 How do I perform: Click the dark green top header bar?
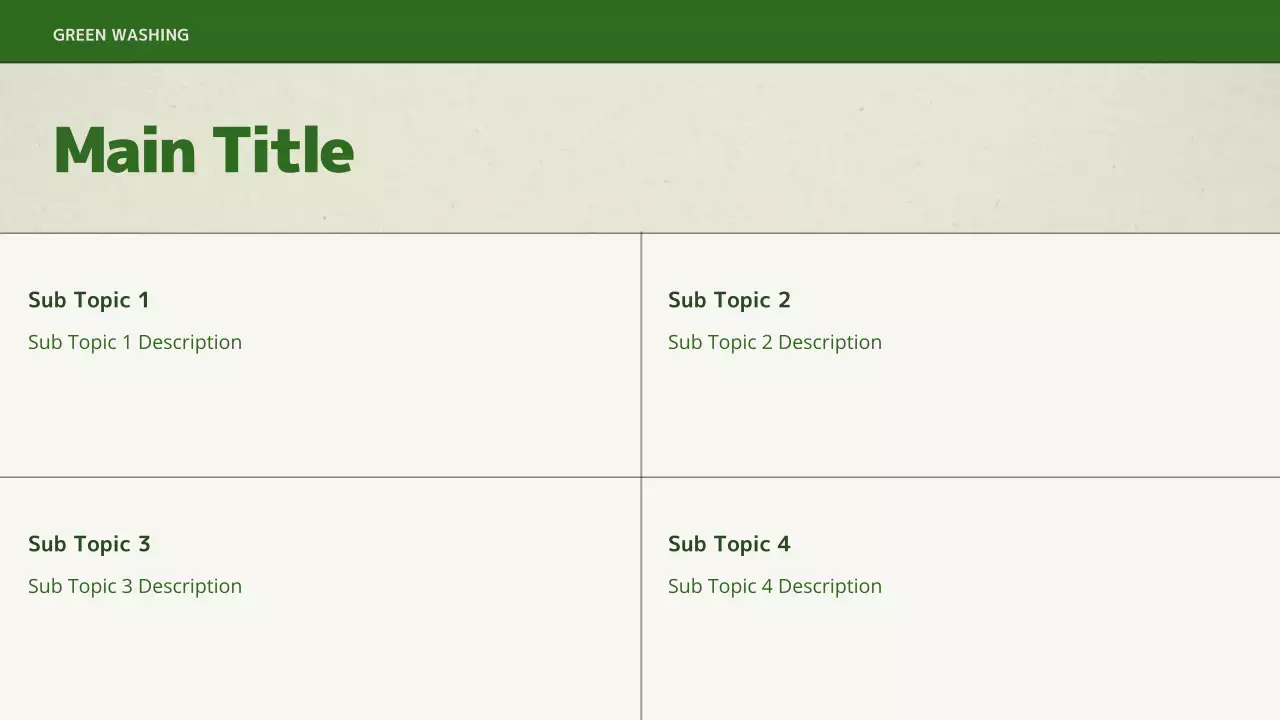pos(700,30)
